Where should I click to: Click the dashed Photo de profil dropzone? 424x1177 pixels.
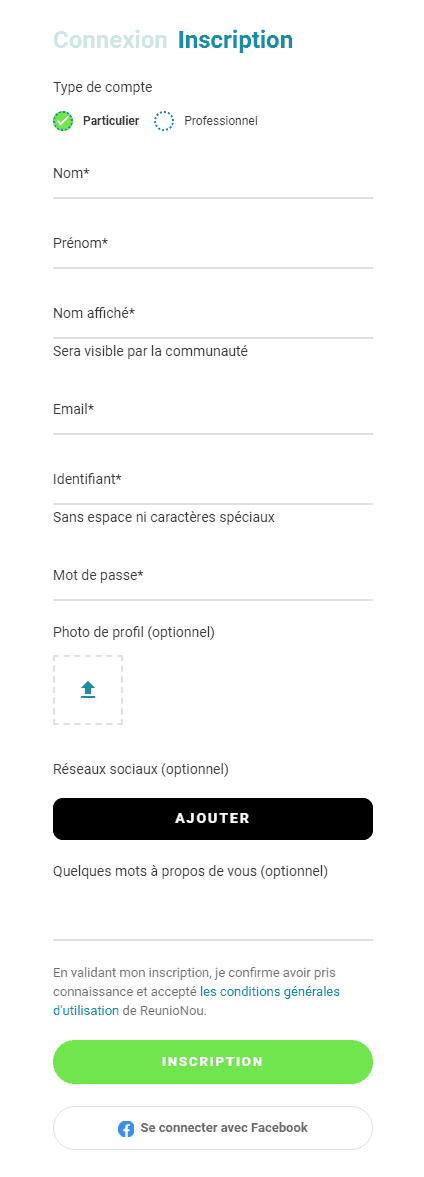coord(88,690)
